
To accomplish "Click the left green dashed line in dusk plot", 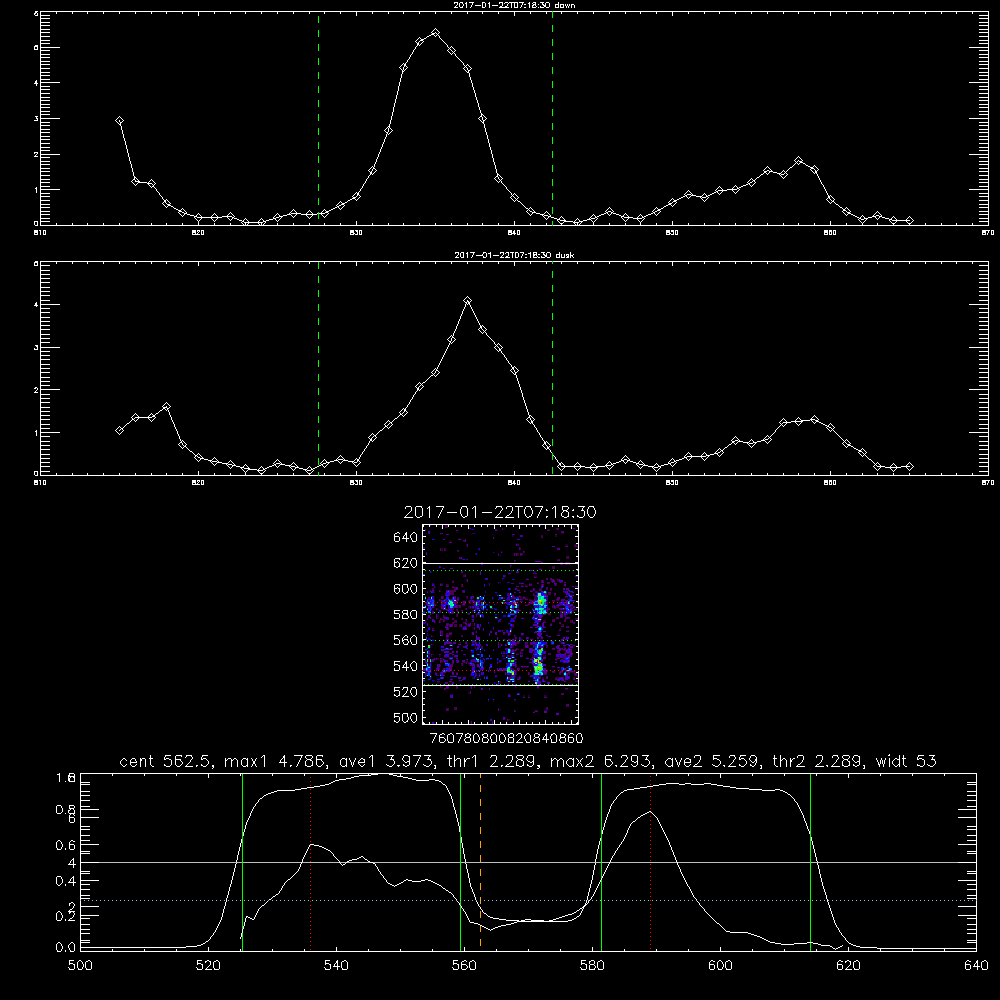I will click(318, 368).
